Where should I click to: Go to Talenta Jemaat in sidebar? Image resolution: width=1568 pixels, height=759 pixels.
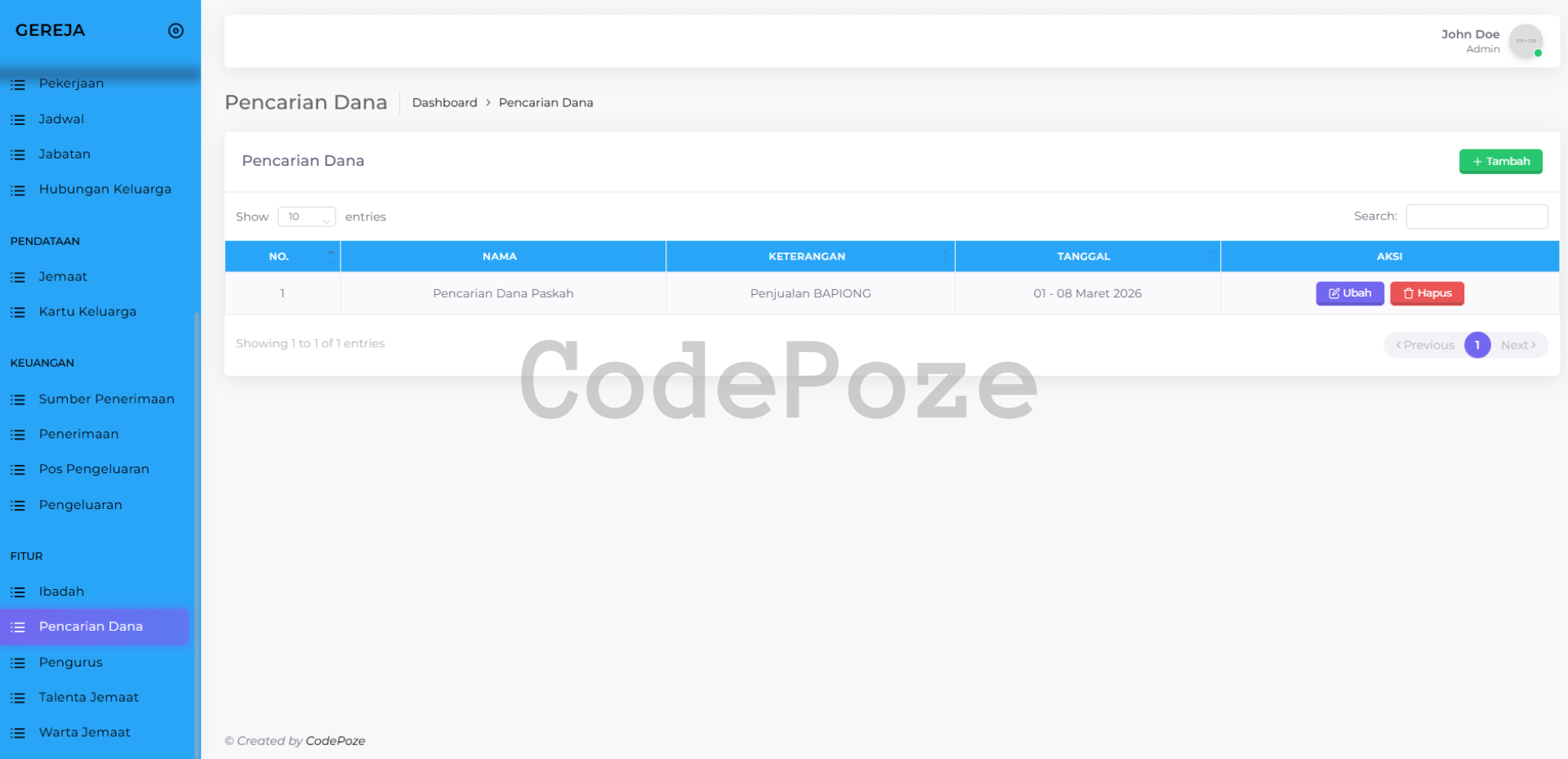tap(88, 697)
